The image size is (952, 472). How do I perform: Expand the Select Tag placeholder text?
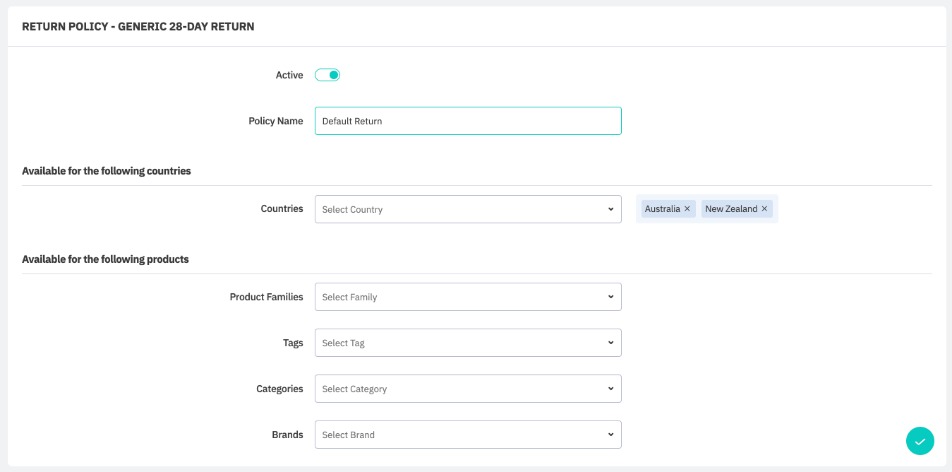[343, 343]
